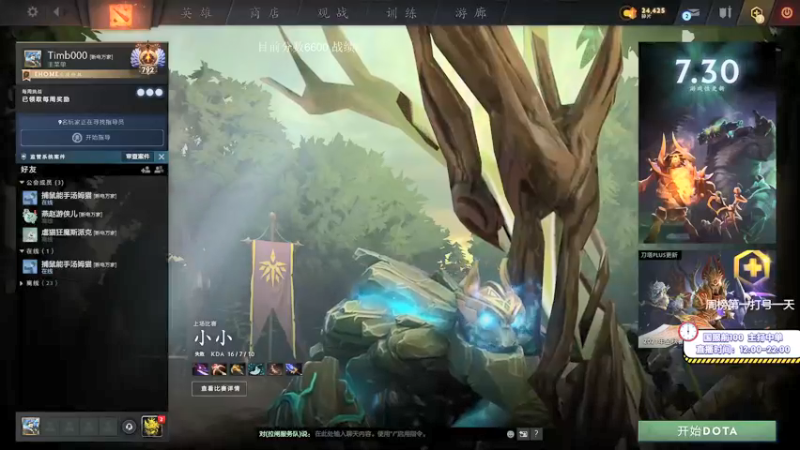800x450 pixels.
Task: Open the emoticon smiley icon in chat bar
Action: [x=510, y=434]
